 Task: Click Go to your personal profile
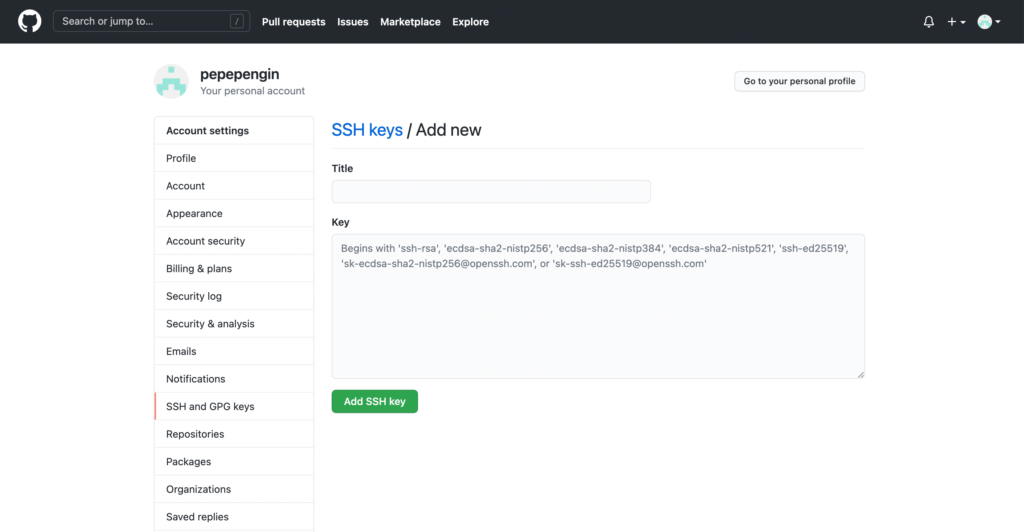(799, 81)
